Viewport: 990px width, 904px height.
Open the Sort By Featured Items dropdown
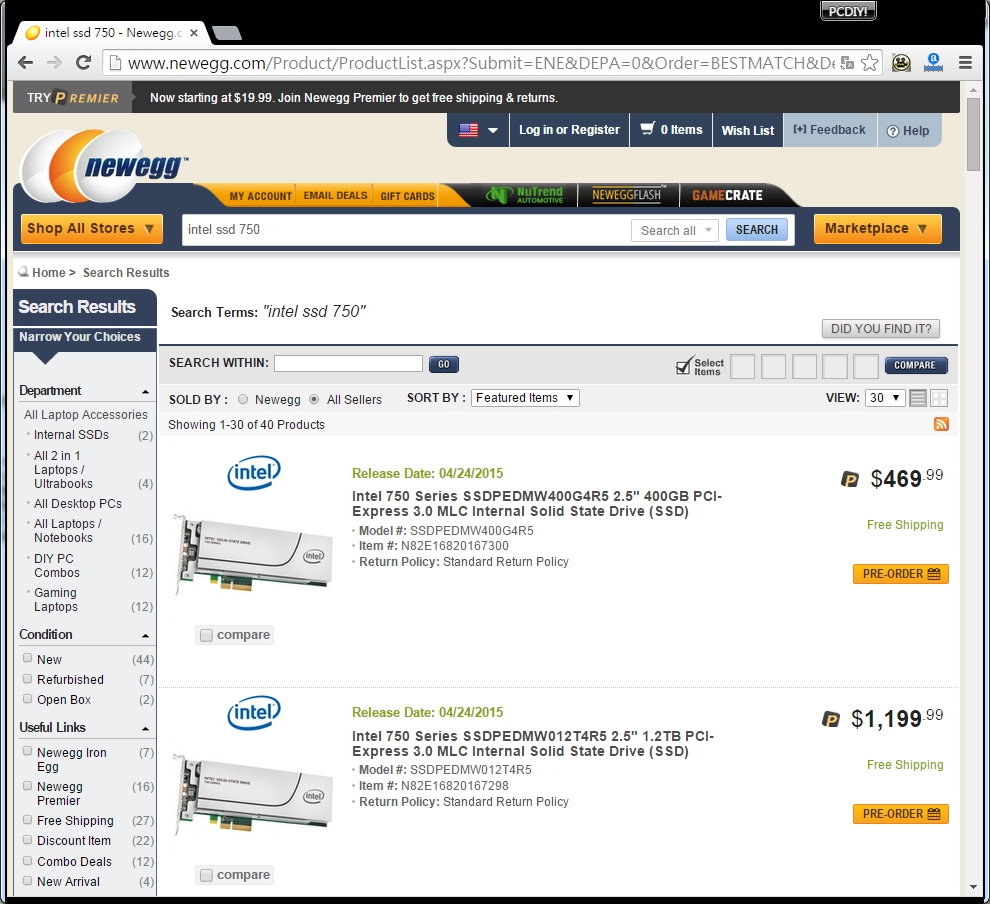525,398
